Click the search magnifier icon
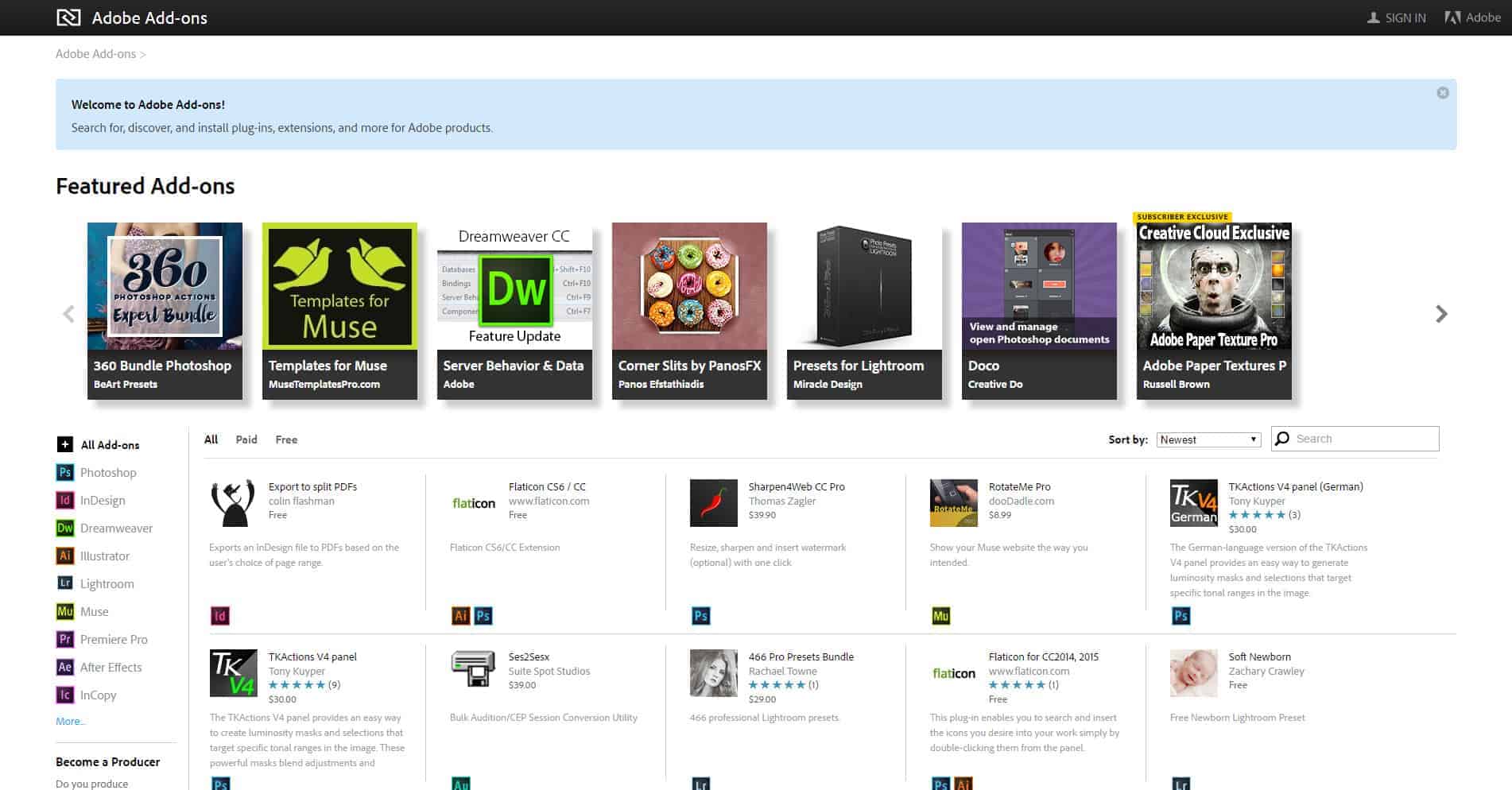The image size is (1512, 790). (1281, 439)
